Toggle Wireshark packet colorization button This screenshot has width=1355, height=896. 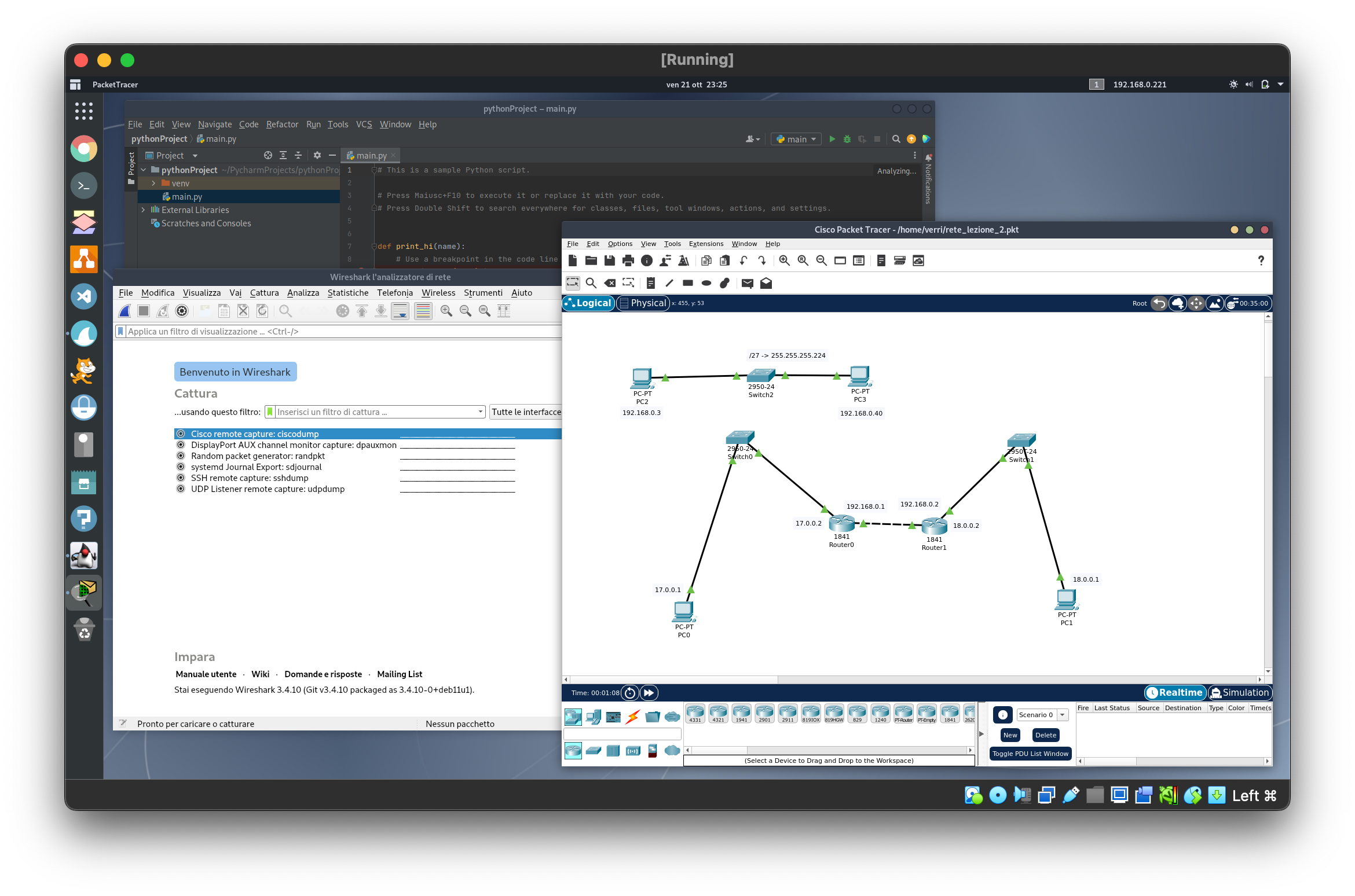(x=423, y=311)
